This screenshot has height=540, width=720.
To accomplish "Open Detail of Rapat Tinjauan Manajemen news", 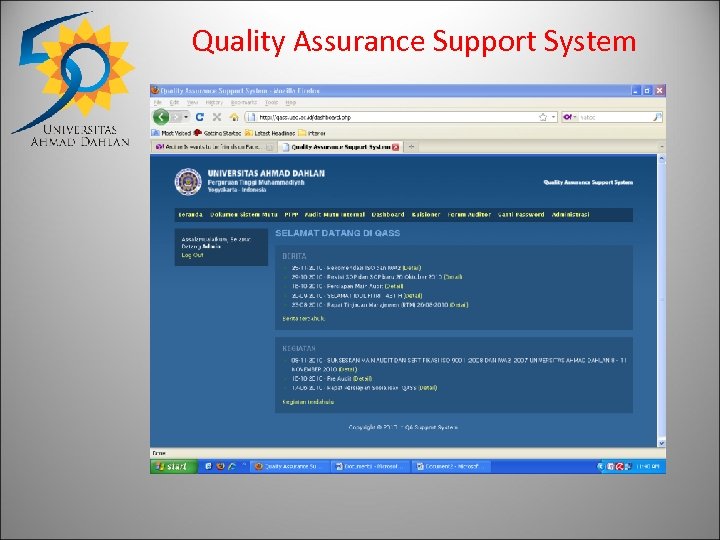I will 459,305.
